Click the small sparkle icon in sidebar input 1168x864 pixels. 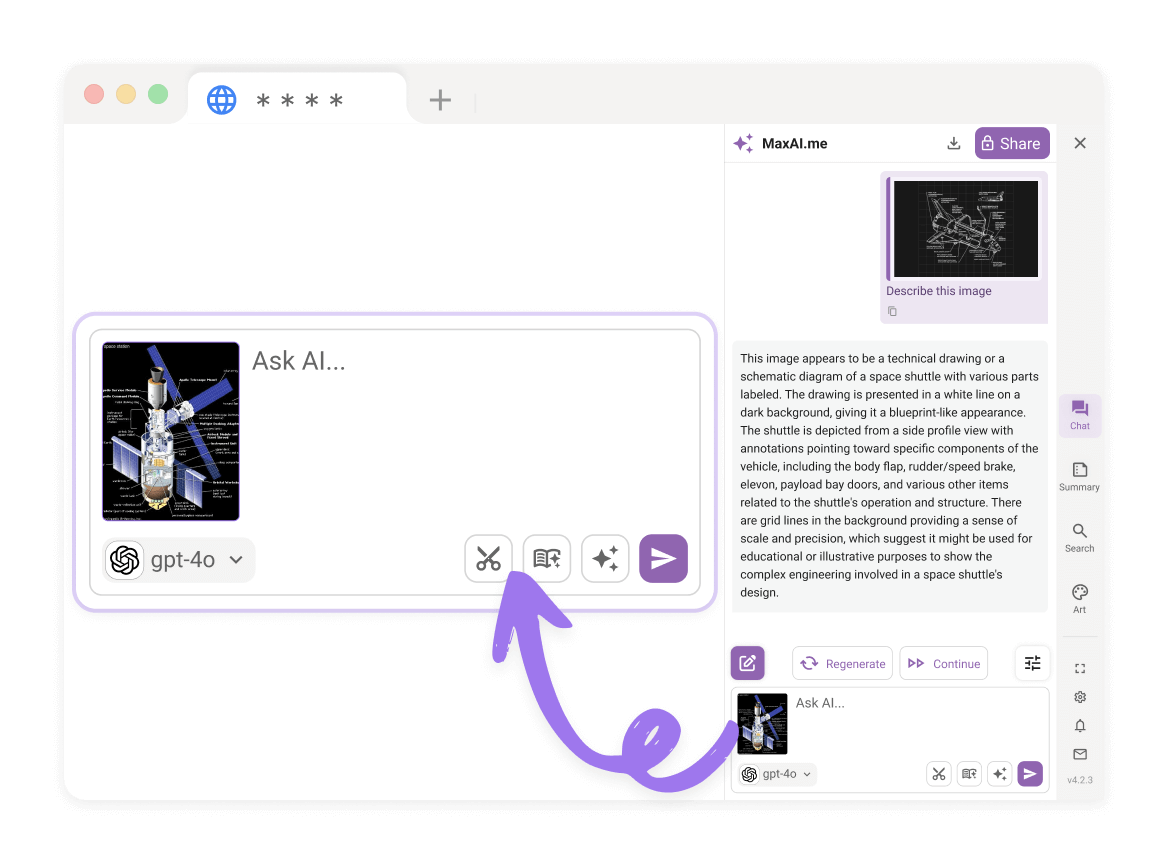(x=1000, y=774)
